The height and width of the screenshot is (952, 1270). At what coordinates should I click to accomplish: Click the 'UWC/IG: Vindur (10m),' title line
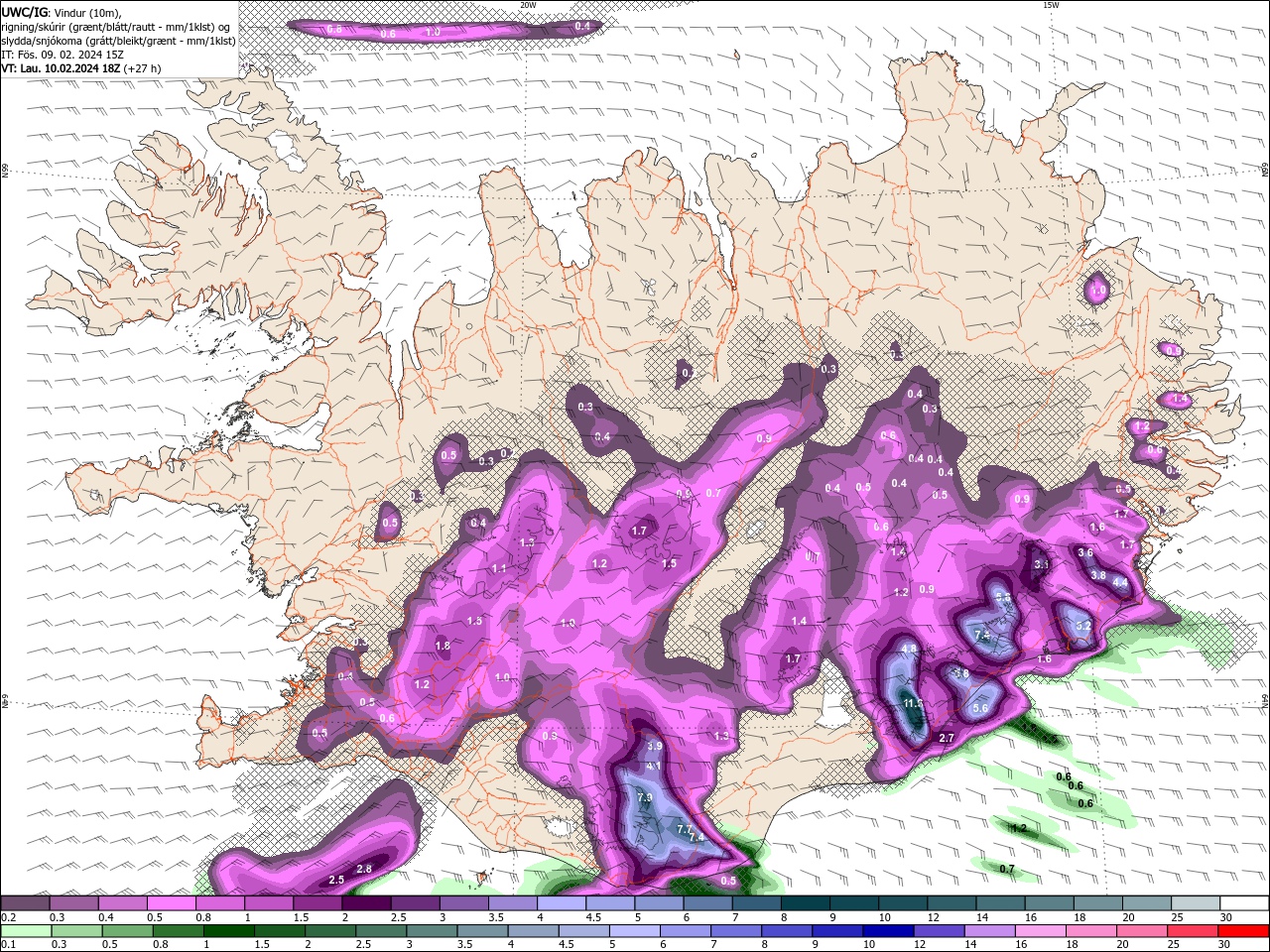(62, 12)
